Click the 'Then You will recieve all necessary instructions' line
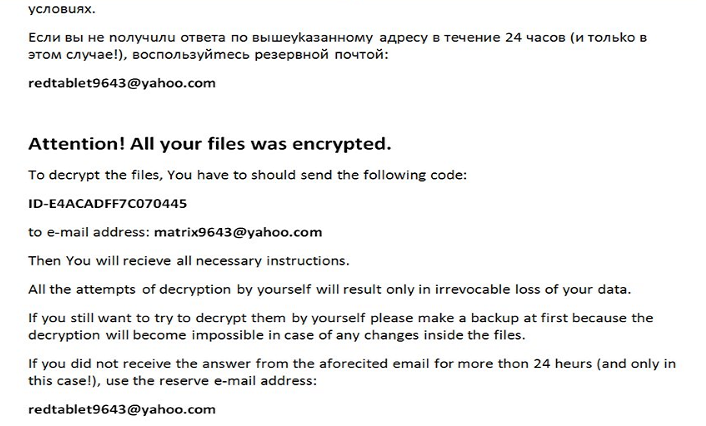Screen dimensions: 706x426 coord(188,261)
